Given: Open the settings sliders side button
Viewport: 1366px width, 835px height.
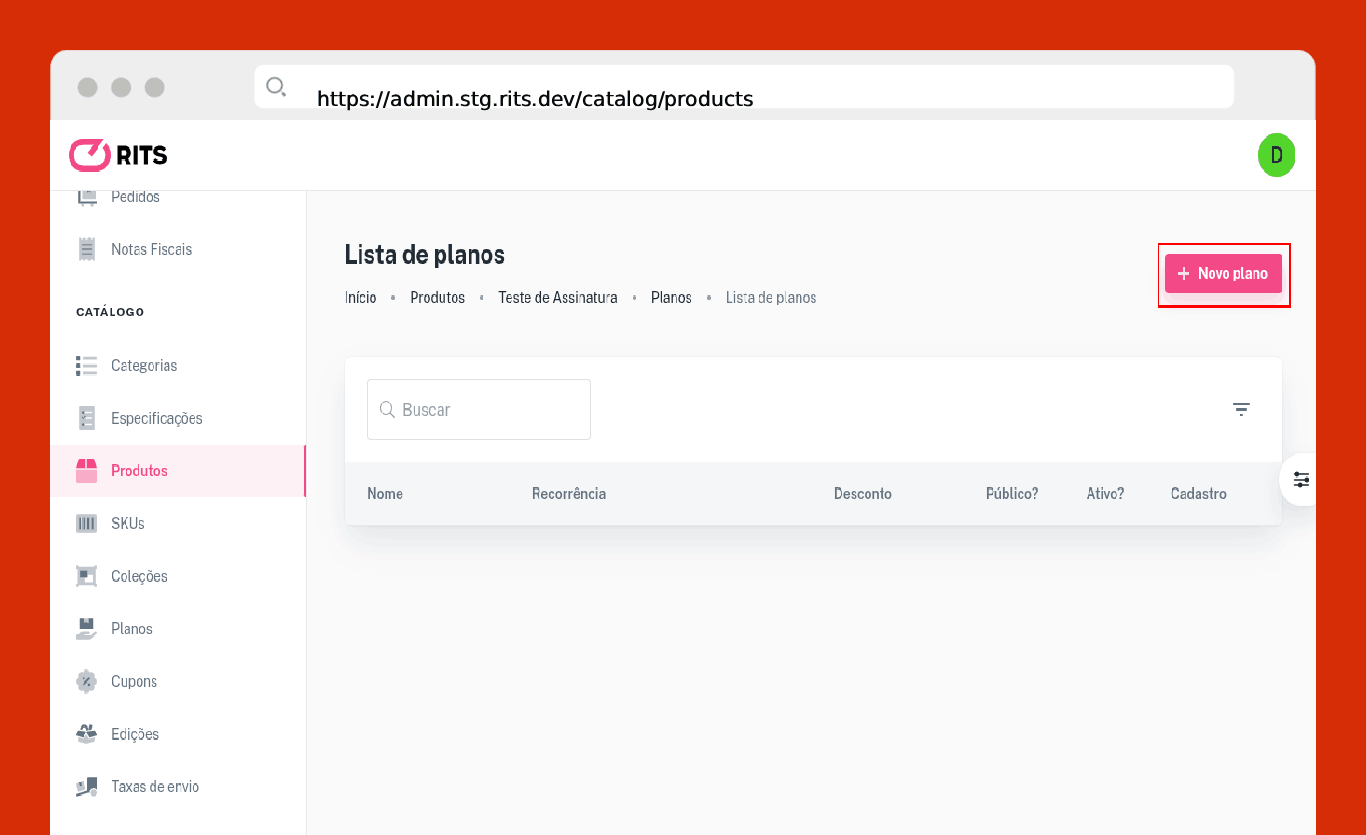Looking at the screenshot, I should [1301, 480].
